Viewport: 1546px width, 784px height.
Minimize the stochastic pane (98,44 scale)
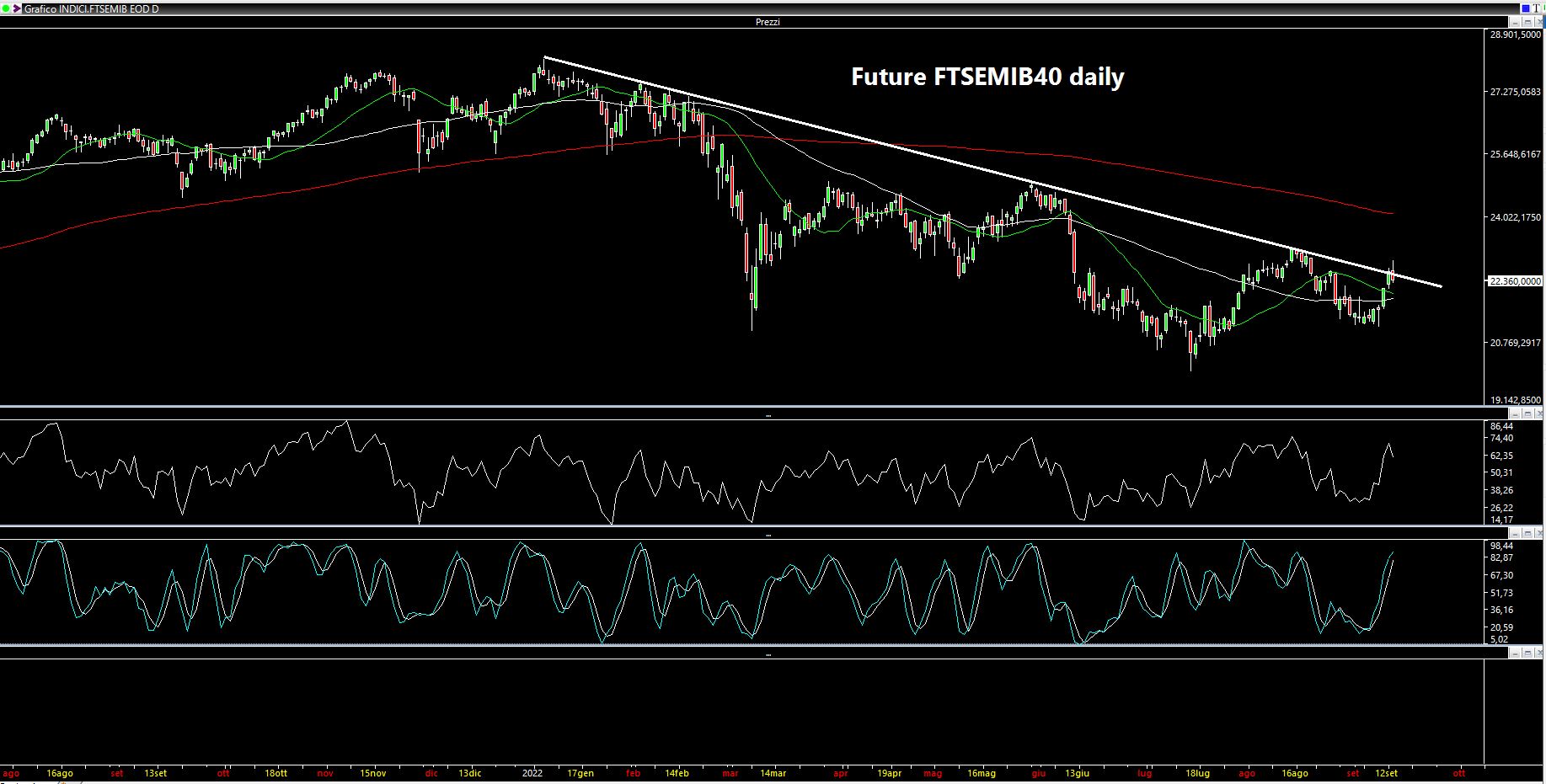pyautogui.click(x=1515, y=533)
